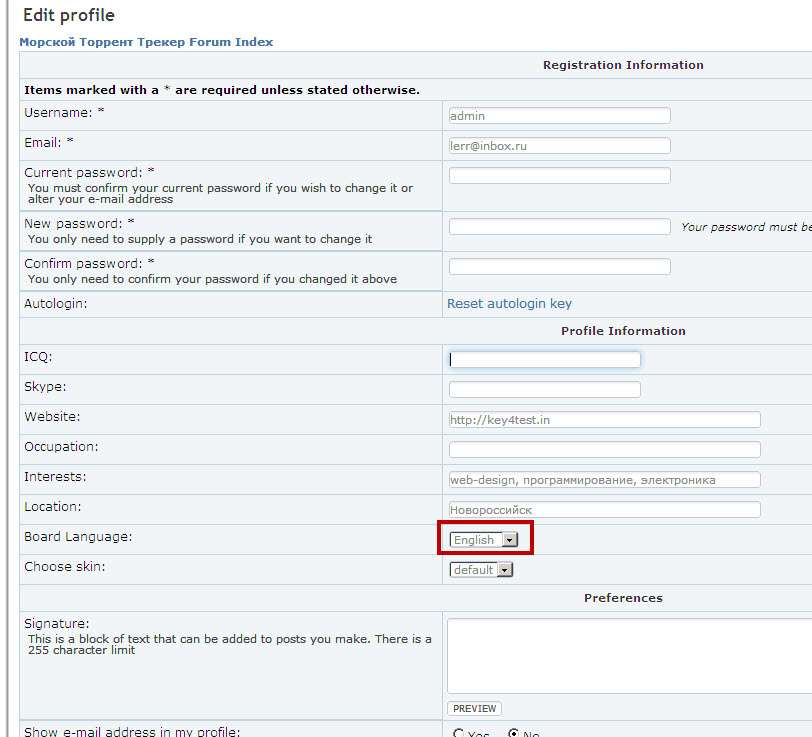
Task: Select No for showing e-mail address
Action: (514, 733)
